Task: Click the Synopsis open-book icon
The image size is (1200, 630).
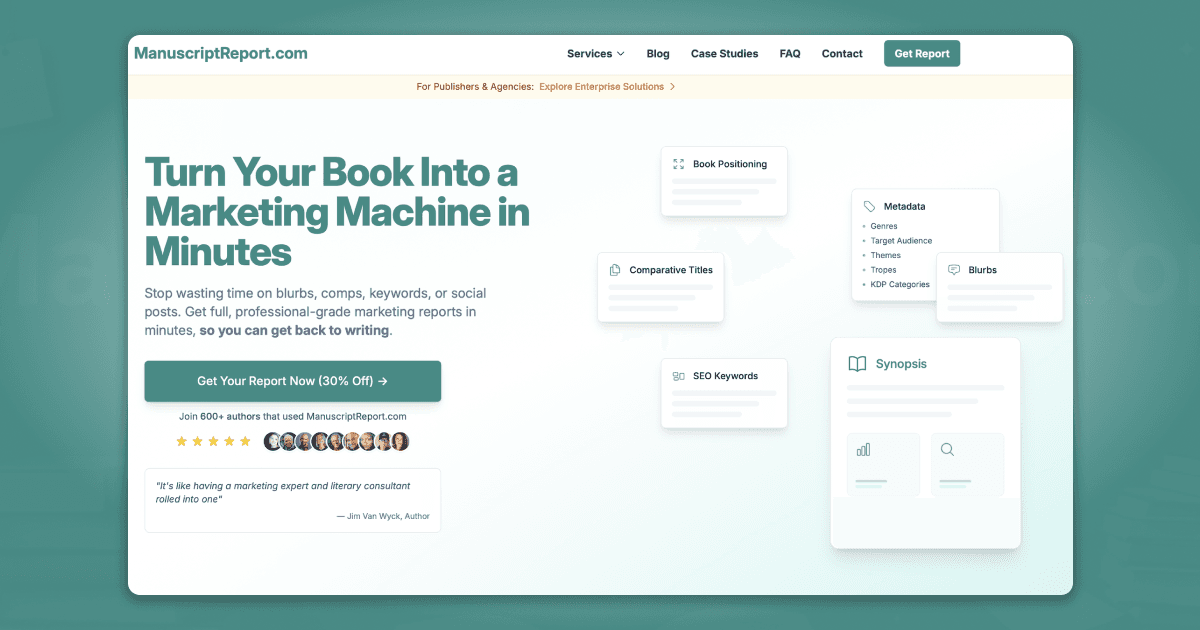Action: [x=857, y=364]
